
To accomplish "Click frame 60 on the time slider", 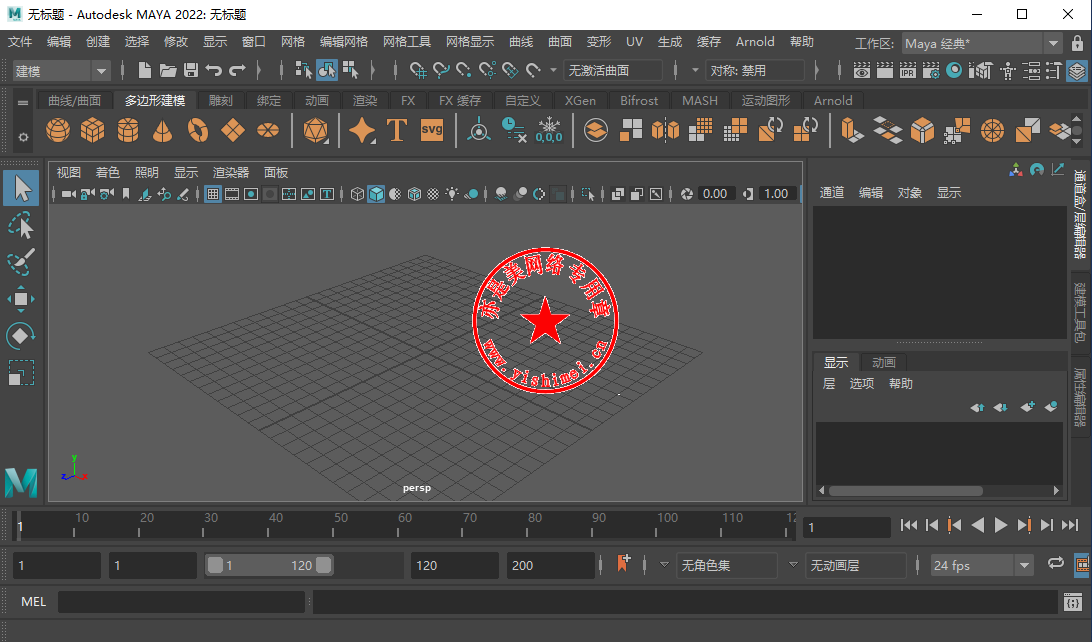I will 398,526.
